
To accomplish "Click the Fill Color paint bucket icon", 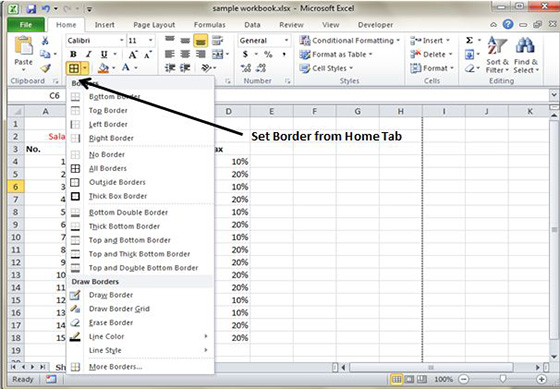I will pyautogui.click(x=103, y=68).
